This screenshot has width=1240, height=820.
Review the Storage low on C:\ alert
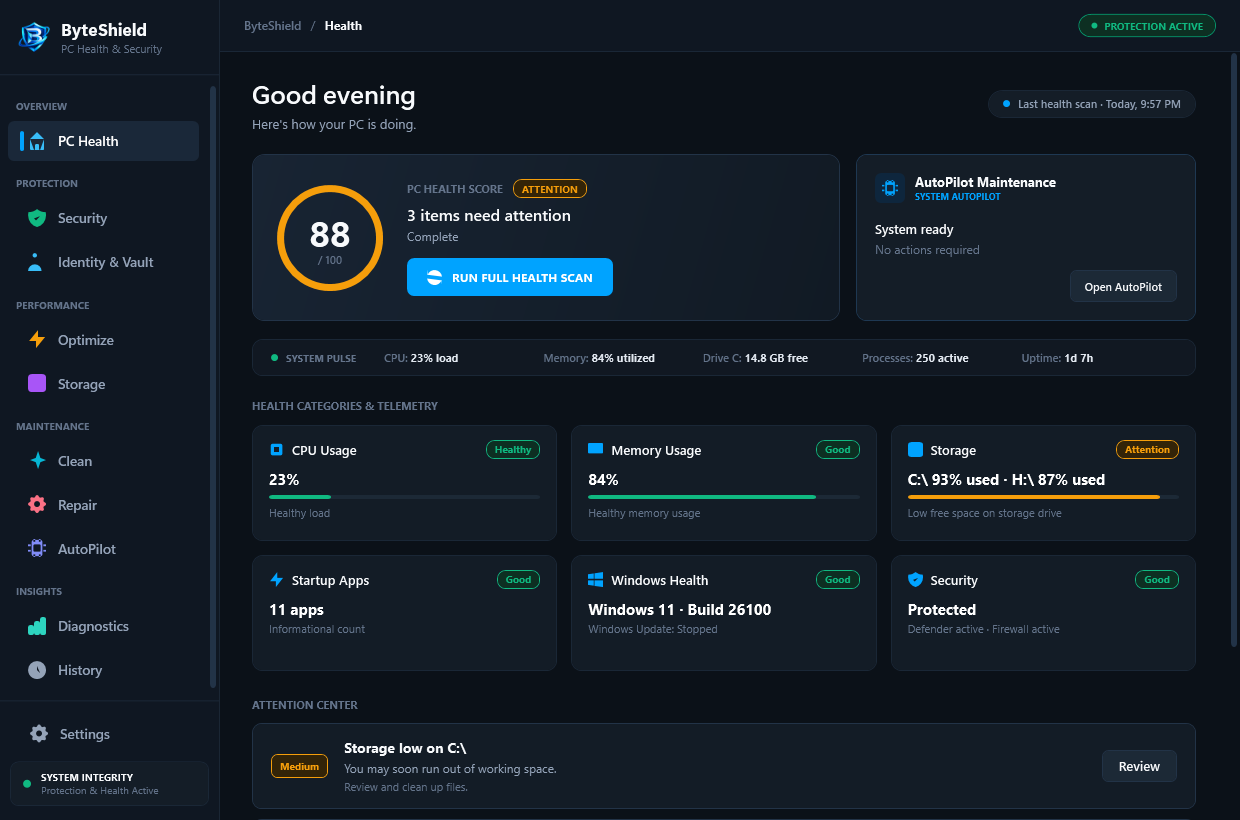(x=1139, y=767)
